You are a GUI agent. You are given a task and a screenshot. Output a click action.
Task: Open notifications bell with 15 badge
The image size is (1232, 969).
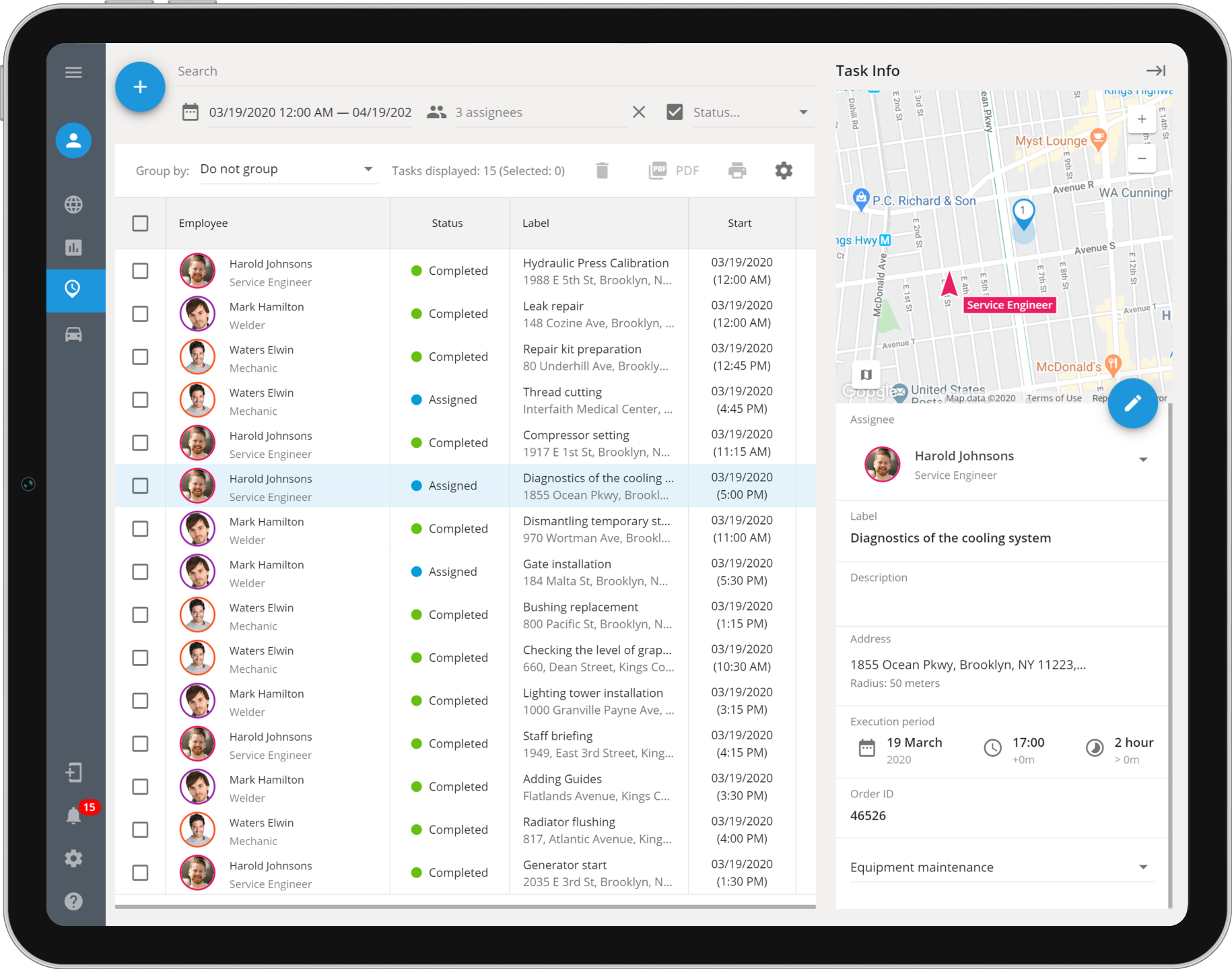74,815
